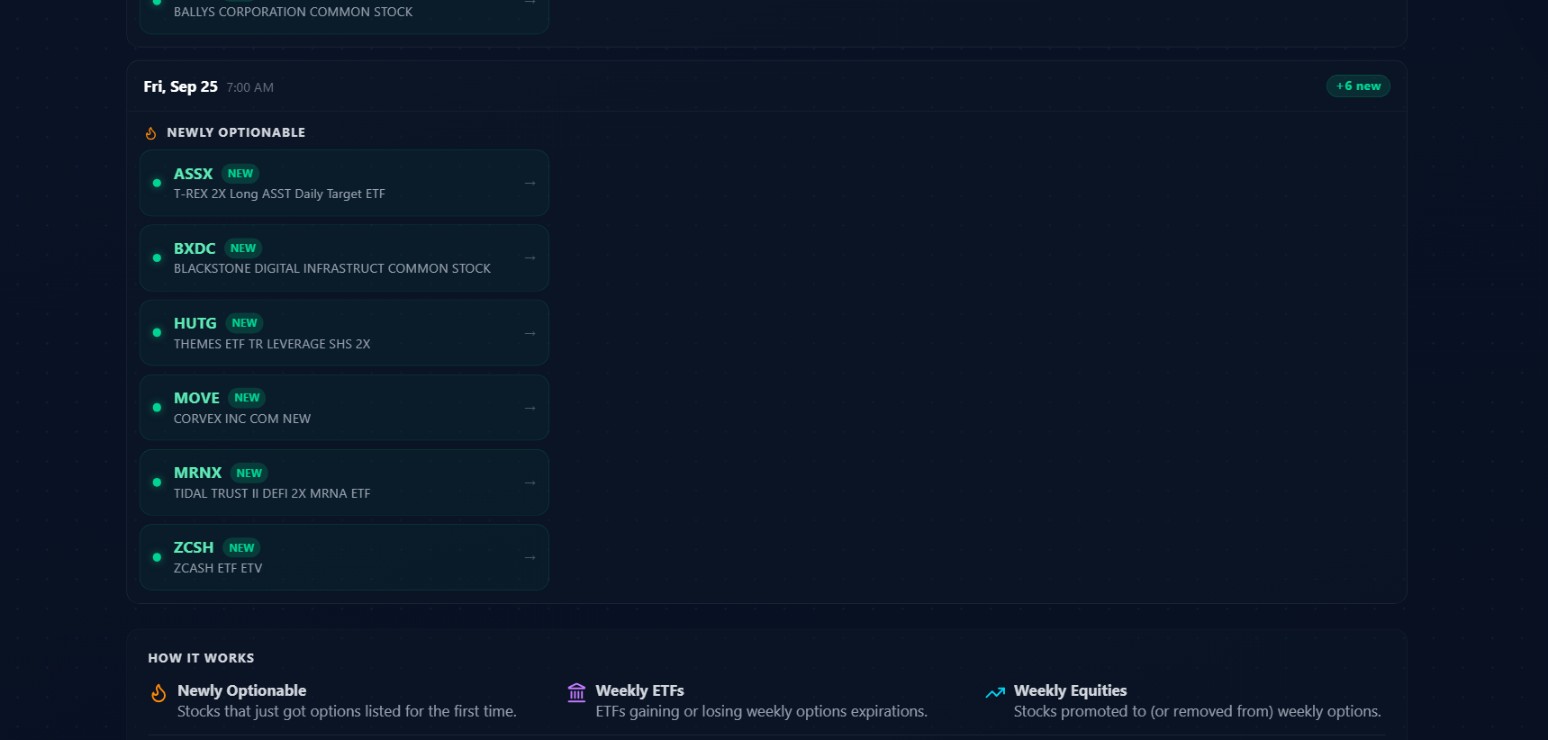Click the NEW badge next to BXDC
Image resolution: width=1548 pixels, height=740 pixels.
(243, 248)
